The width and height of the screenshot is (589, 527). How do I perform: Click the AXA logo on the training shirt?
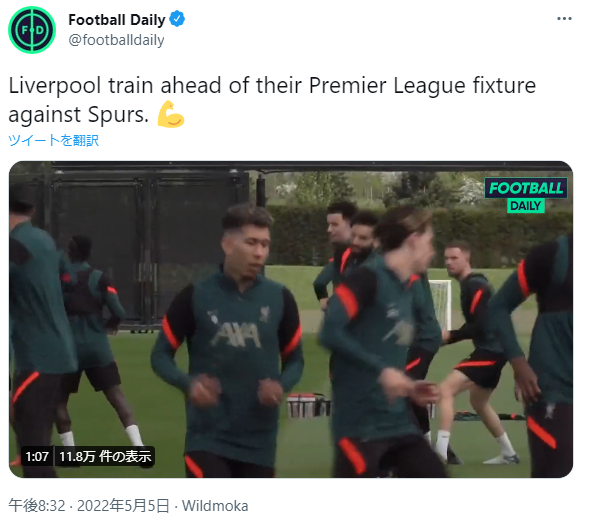tap(237, 335)
